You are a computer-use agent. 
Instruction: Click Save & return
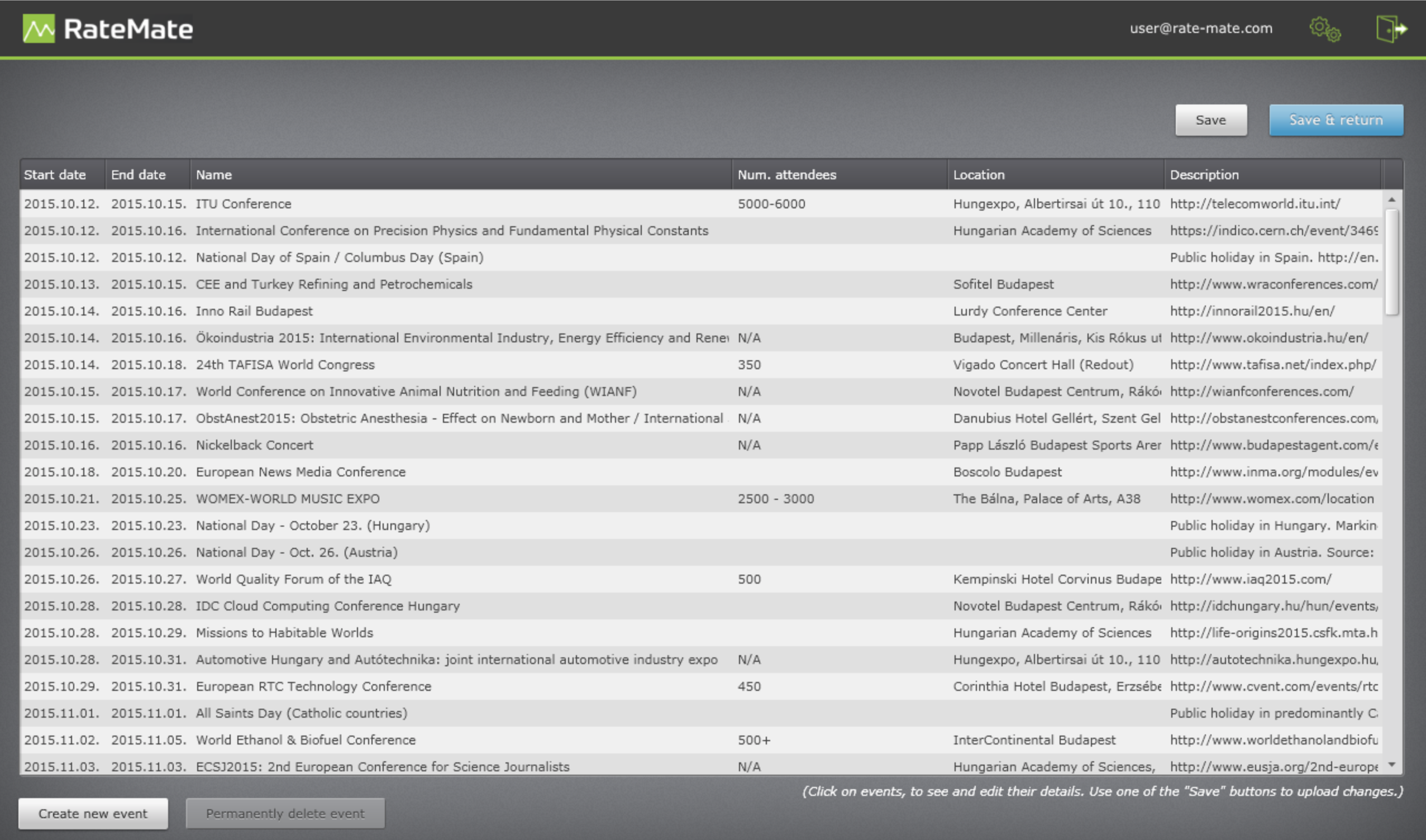coord(1337,120)
